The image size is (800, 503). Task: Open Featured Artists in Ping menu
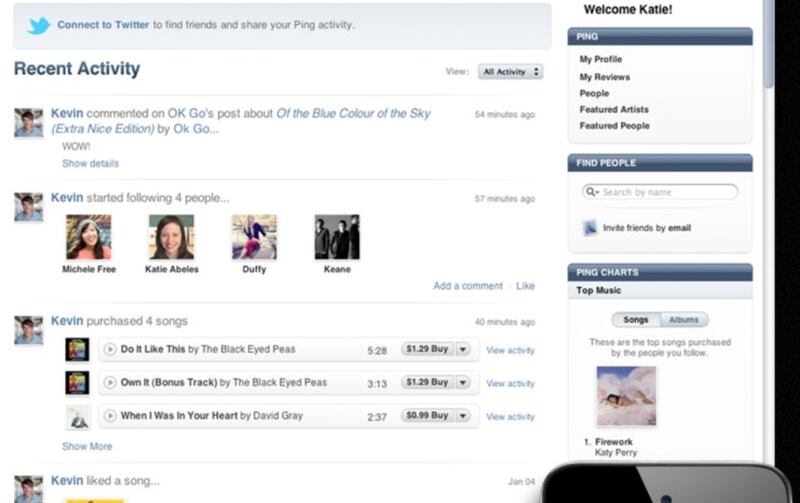[x=614, y=110]
